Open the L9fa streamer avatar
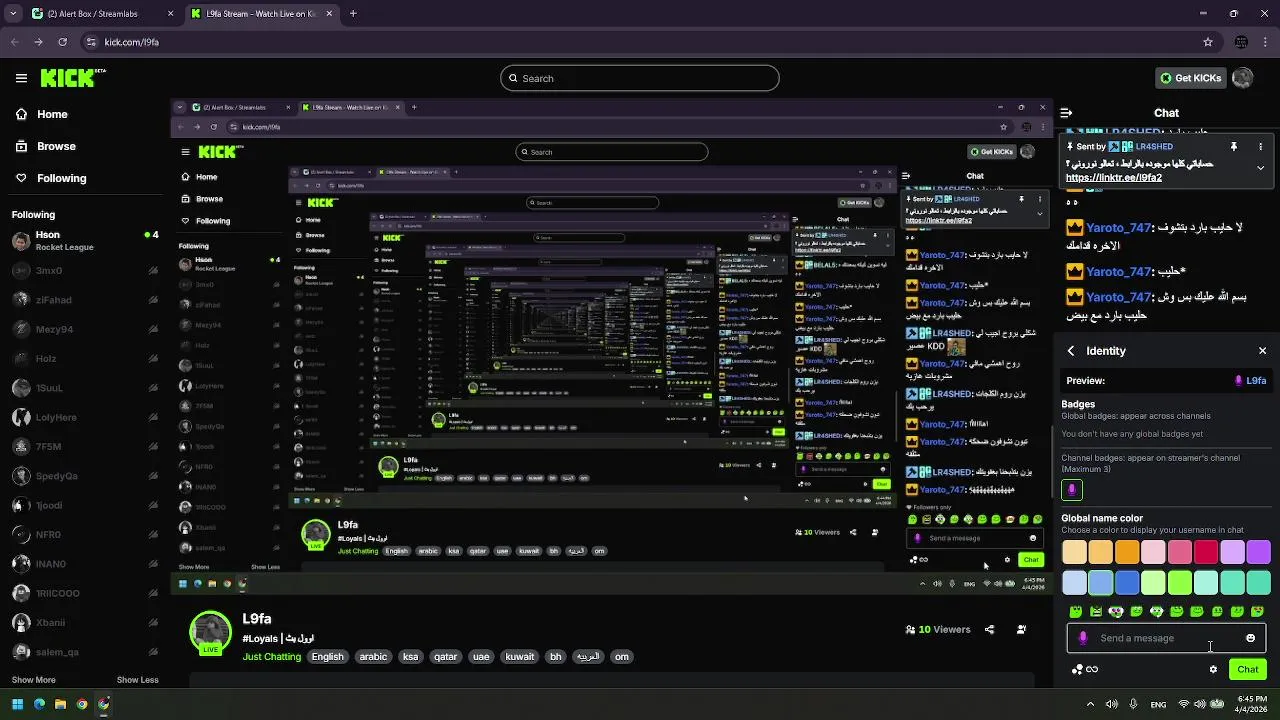The width and height of the screenshot is (1280, 720). [211, 633]
